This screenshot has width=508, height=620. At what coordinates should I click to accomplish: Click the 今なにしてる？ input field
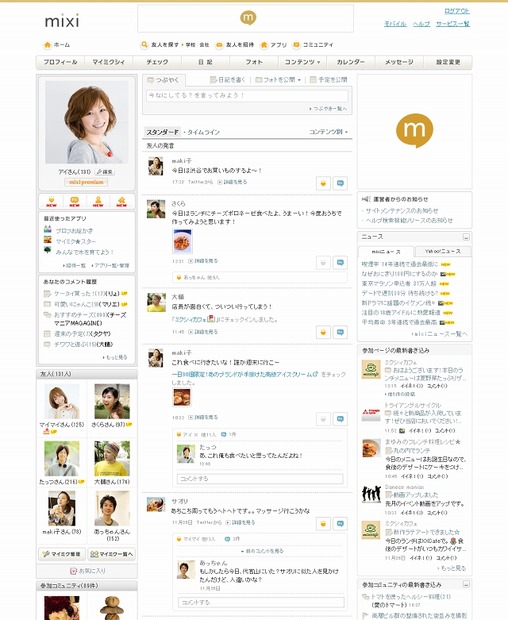[x=247, y=95]
